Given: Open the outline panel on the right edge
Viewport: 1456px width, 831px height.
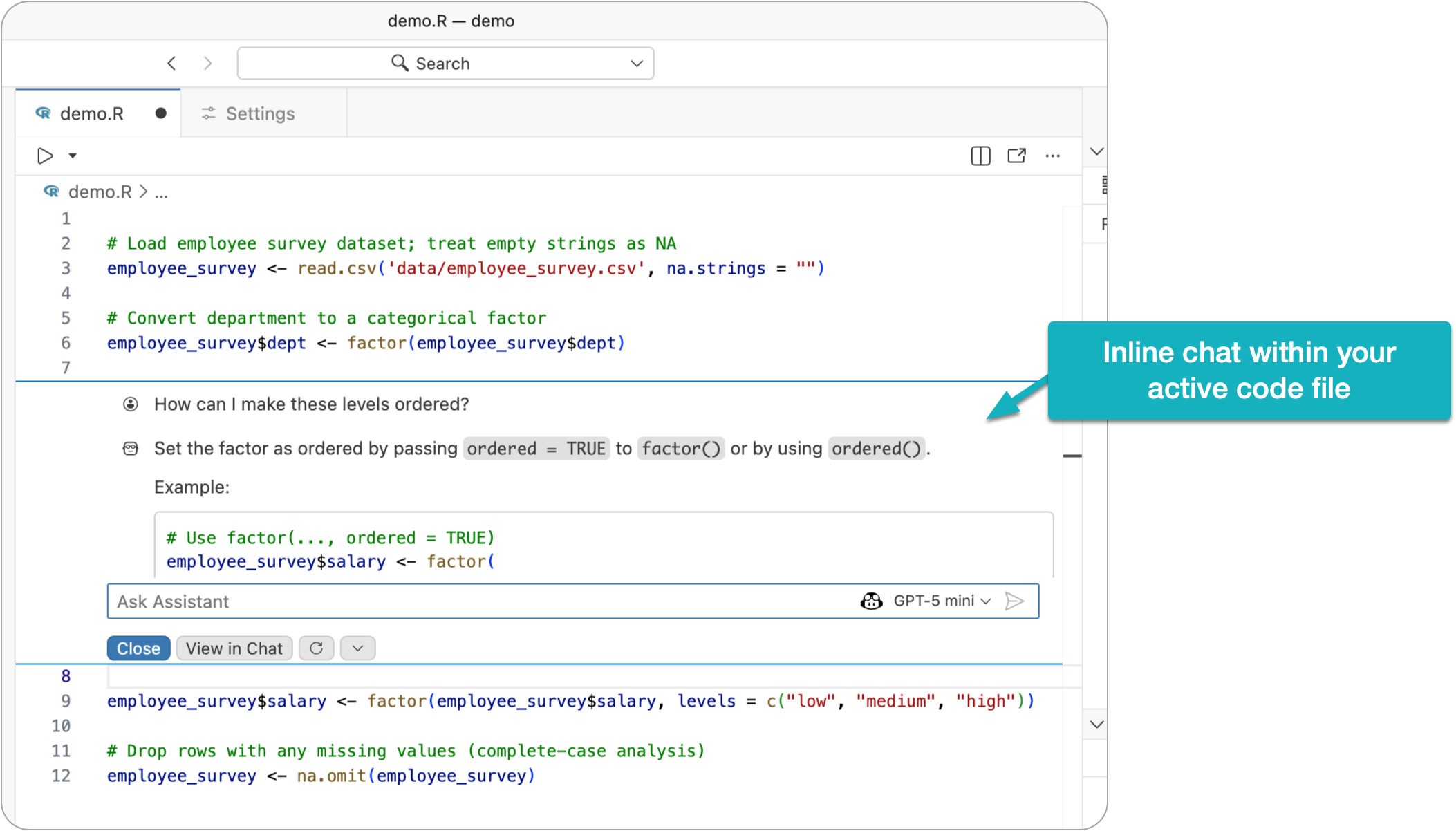Looking at the screenshot, I should pyautogui.click(x=1104, y=185).
